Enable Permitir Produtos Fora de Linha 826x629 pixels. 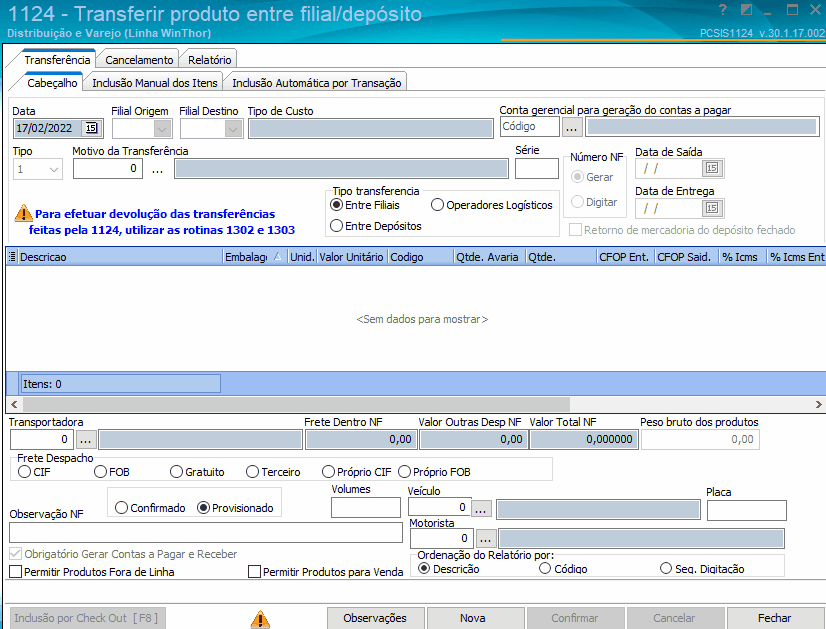point(92,572)
